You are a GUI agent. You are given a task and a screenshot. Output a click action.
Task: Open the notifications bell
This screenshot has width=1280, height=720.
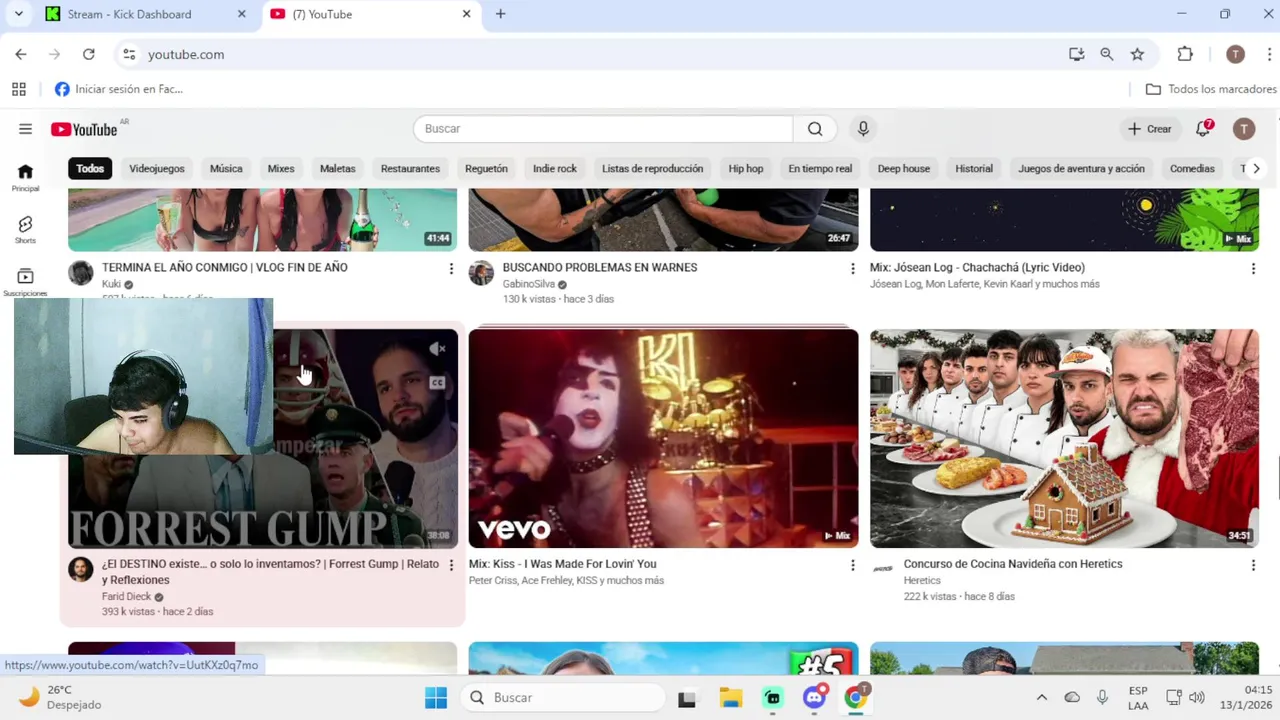point(1204,129)
